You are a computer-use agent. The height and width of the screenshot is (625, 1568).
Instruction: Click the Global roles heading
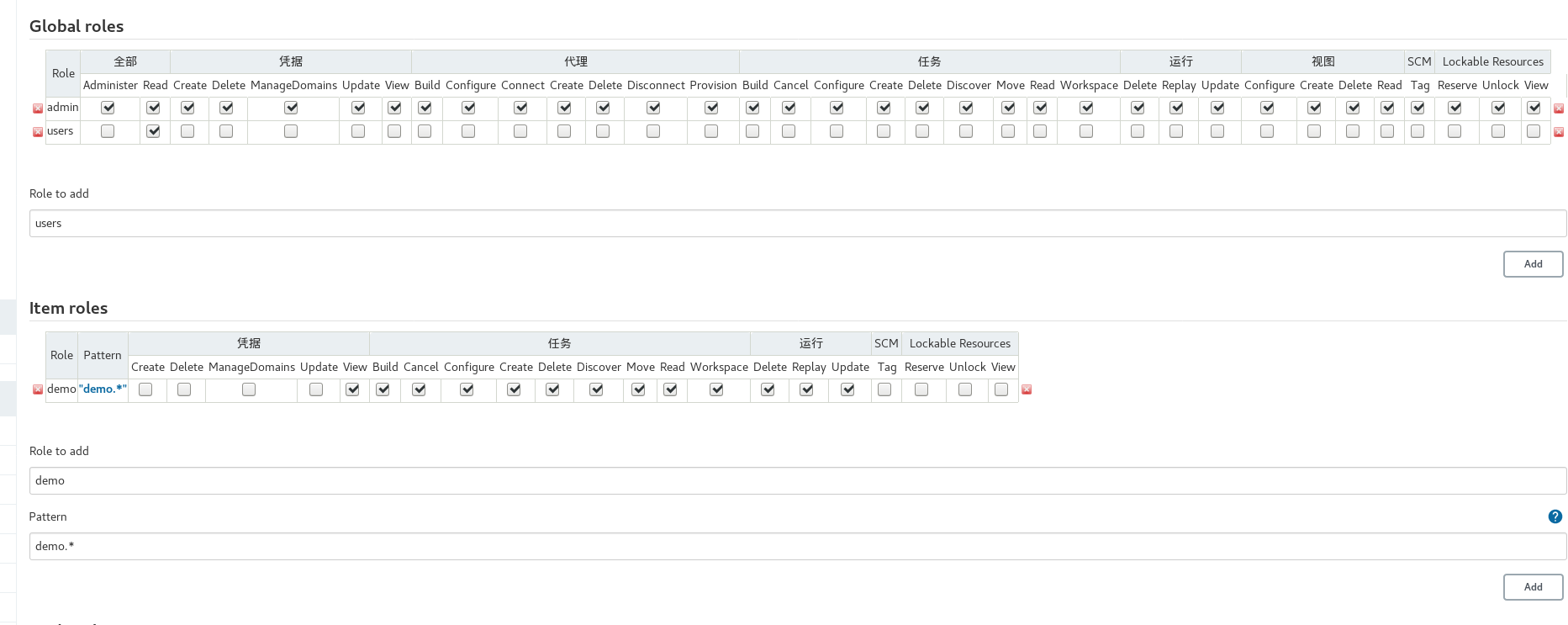click(x=77, y=26)
